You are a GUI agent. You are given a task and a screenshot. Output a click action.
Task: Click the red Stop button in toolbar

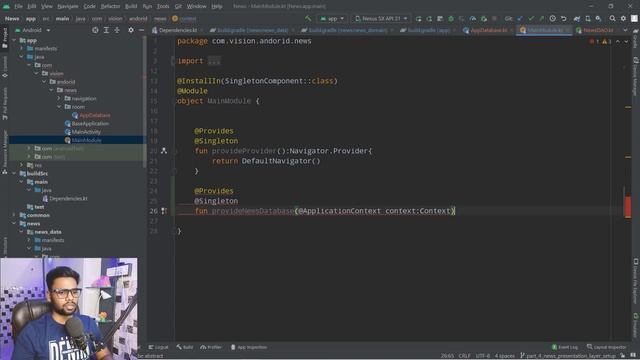(494, 18)
